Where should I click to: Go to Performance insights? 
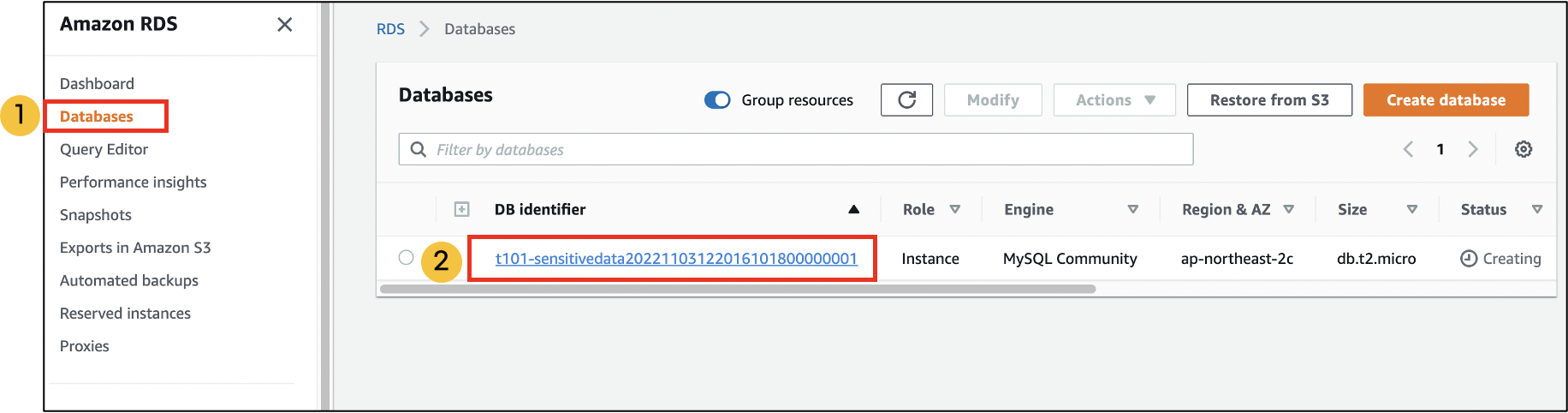(133, 183)
